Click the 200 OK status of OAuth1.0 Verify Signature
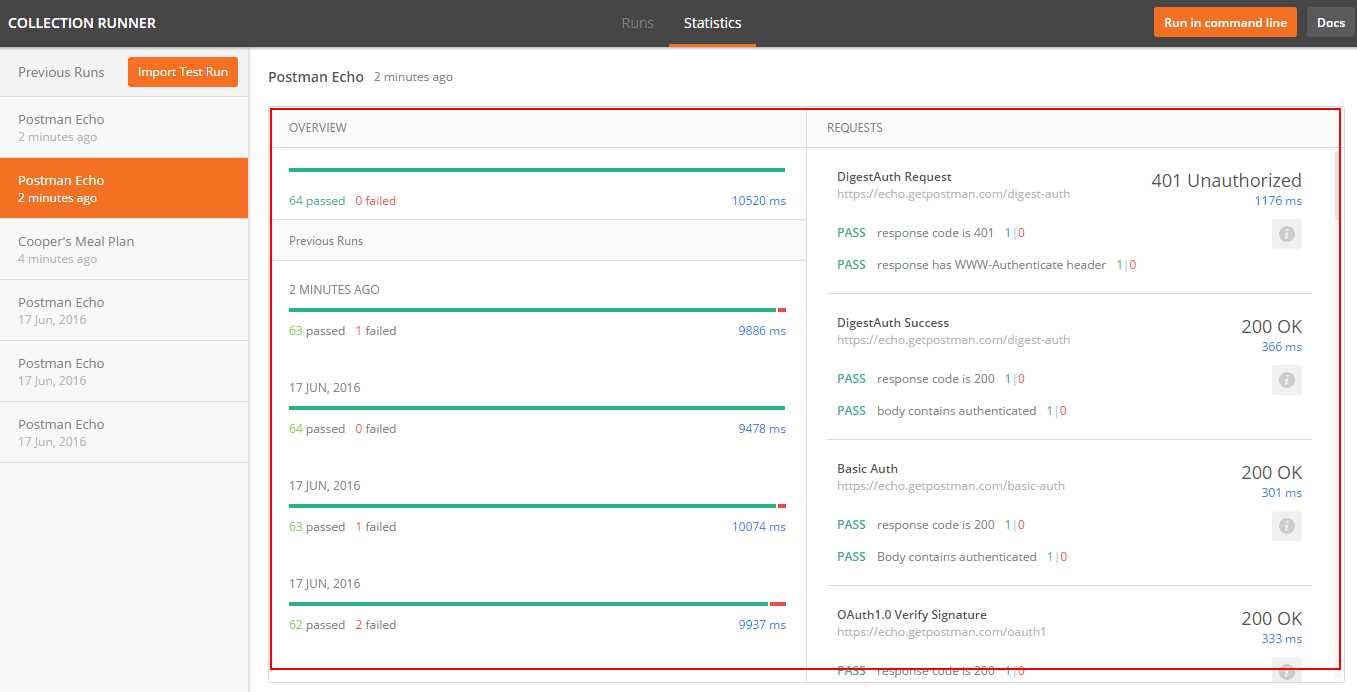The image size is (1357, 692). pos(1272,619)
